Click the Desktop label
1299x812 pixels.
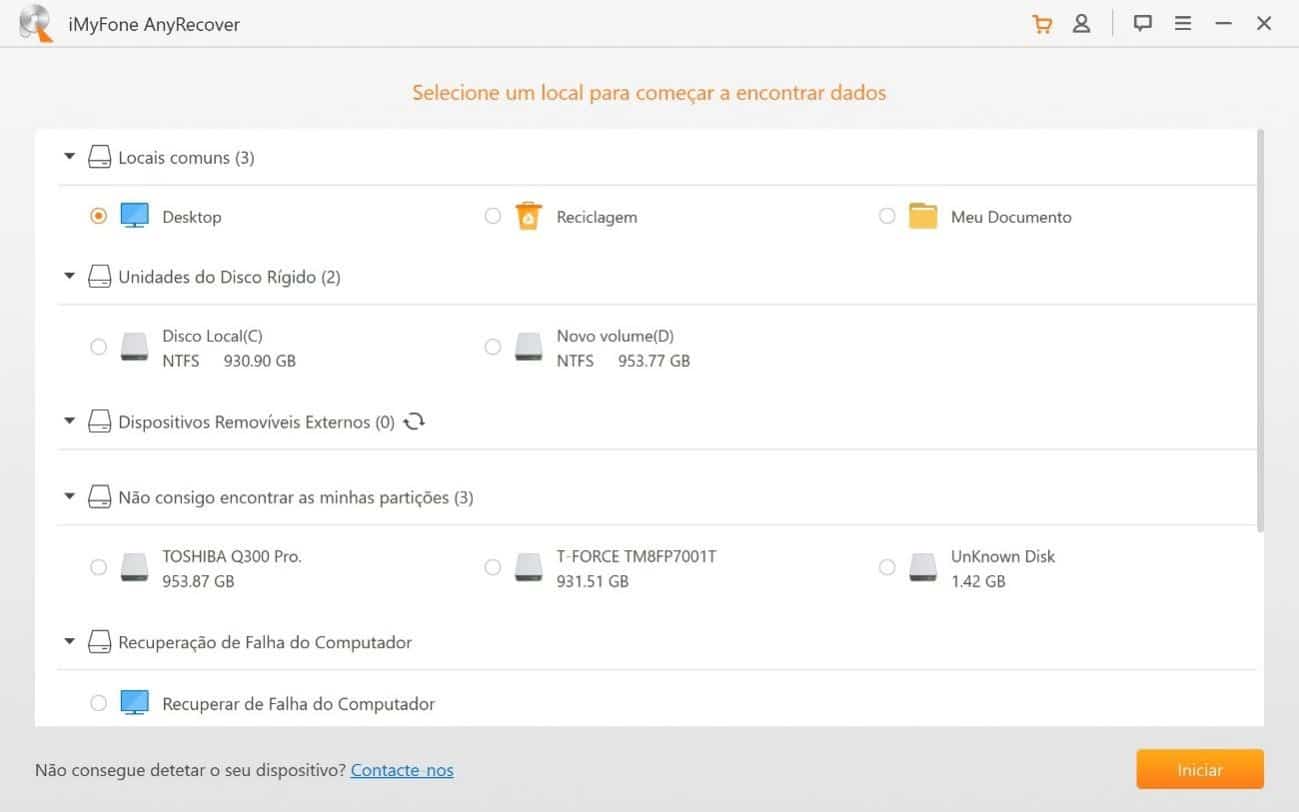pos(192,217)
